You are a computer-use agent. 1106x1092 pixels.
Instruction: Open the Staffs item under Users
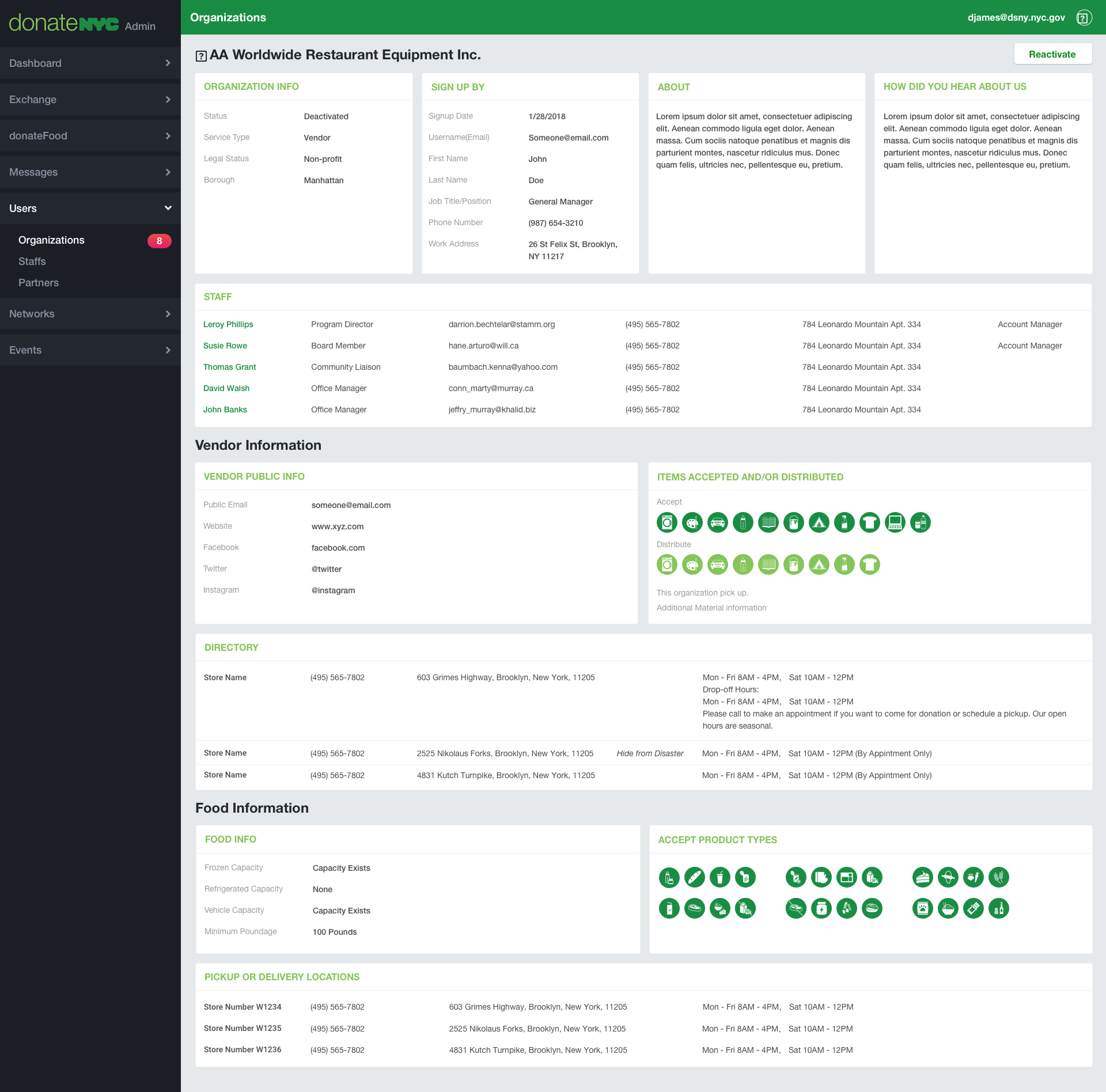(32, 261)
